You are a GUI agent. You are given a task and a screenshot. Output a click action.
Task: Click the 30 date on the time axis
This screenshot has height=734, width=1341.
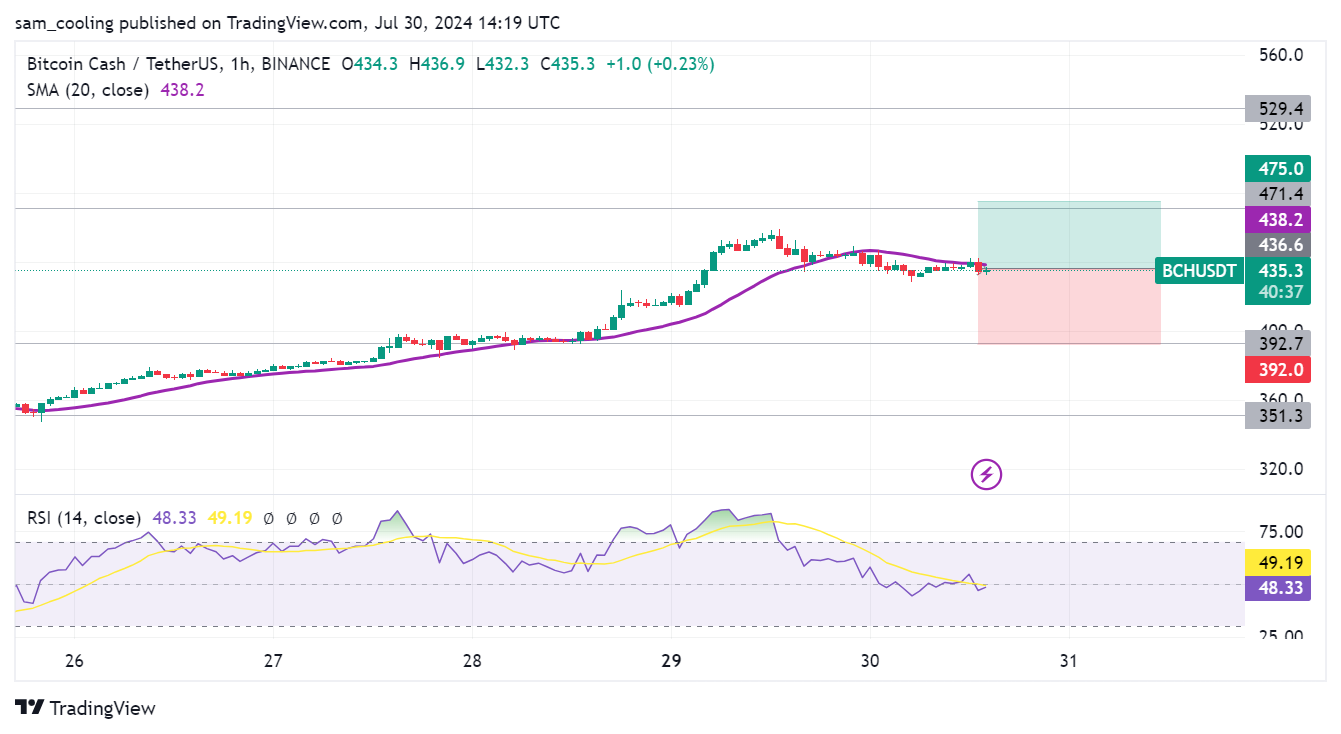coord(868,661)
